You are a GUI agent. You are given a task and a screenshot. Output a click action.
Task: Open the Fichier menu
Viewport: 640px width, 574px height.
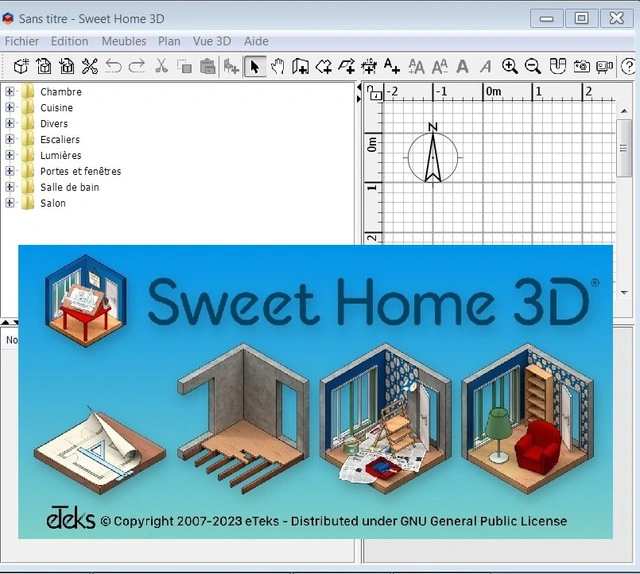[22, 41]
